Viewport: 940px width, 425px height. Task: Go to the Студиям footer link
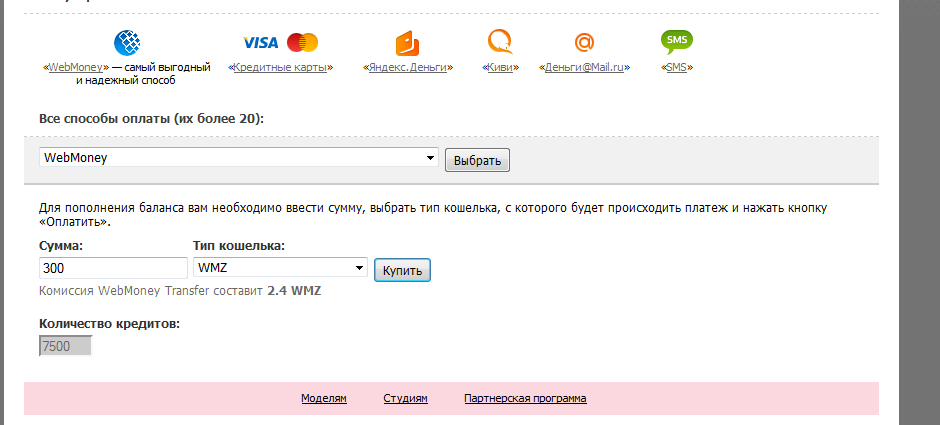tap(405, 399)
